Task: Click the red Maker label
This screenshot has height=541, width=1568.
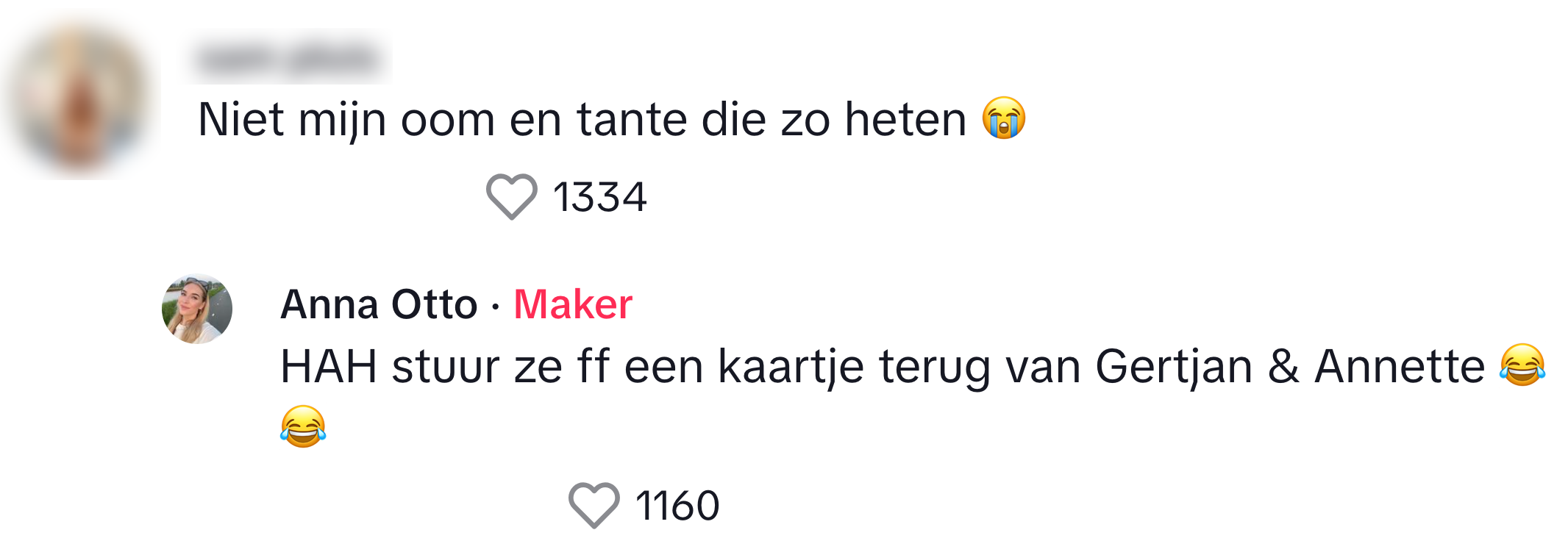Action: tap(573, 304)
